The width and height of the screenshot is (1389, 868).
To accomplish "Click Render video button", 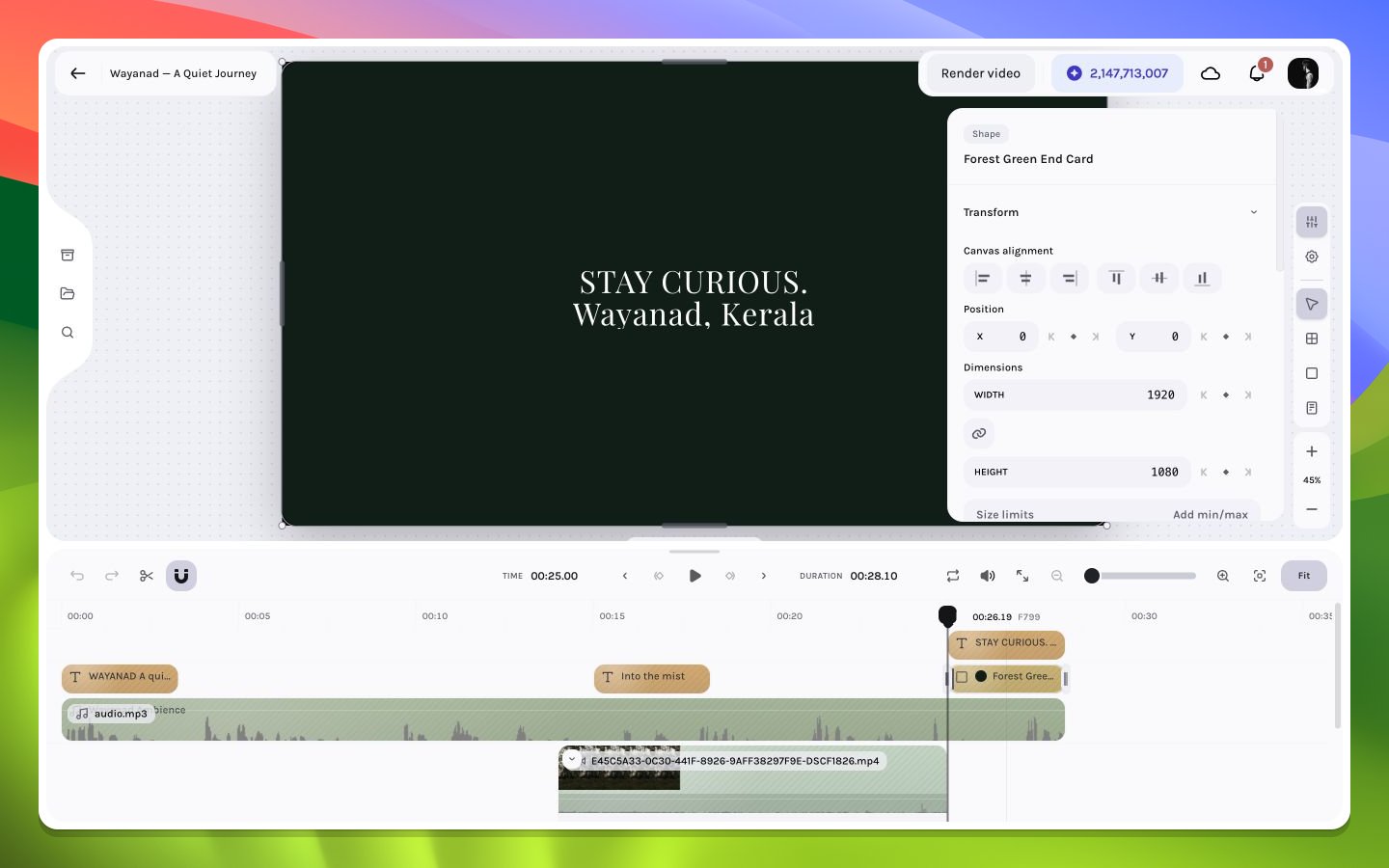I will point(981,73).
